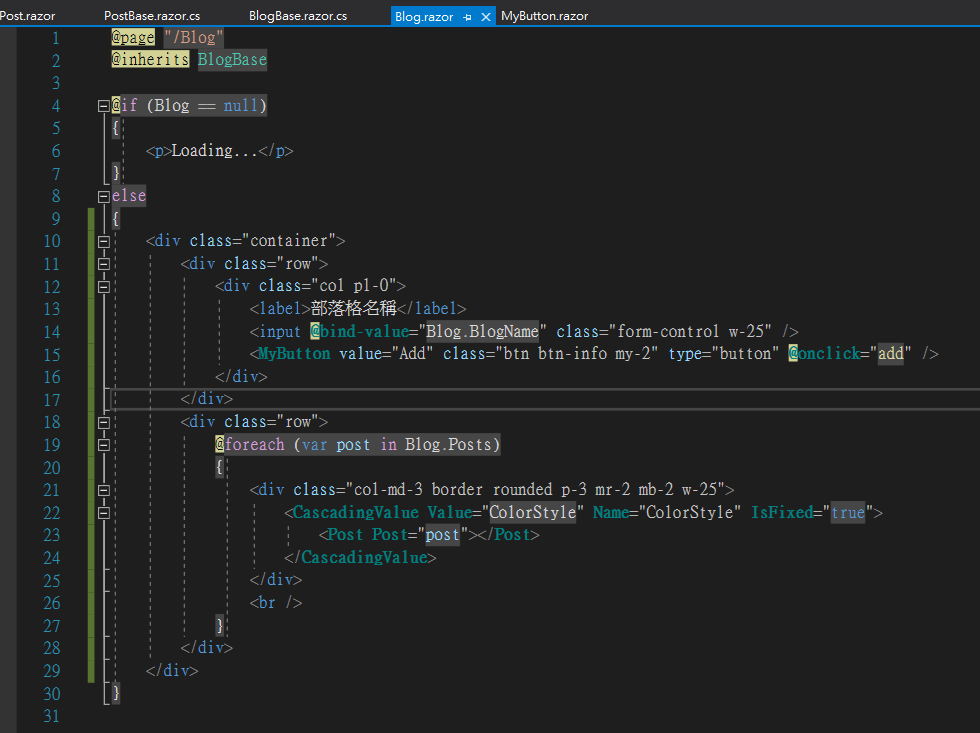
Task: Click the @bind-value attribute on line 14
Action: point(359,331)
